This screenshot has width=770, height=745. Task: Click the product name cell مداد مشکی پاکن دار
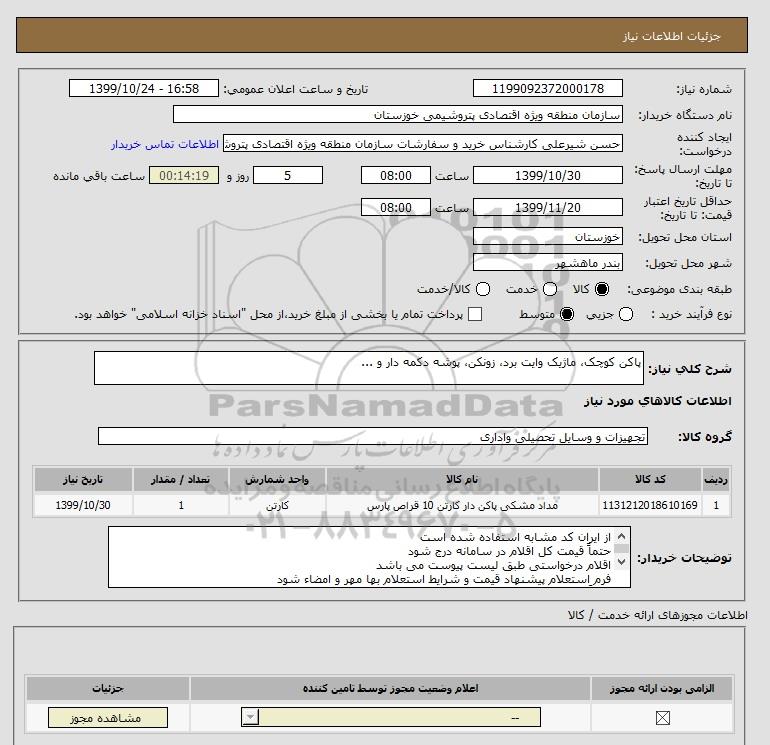pos(462,505)
